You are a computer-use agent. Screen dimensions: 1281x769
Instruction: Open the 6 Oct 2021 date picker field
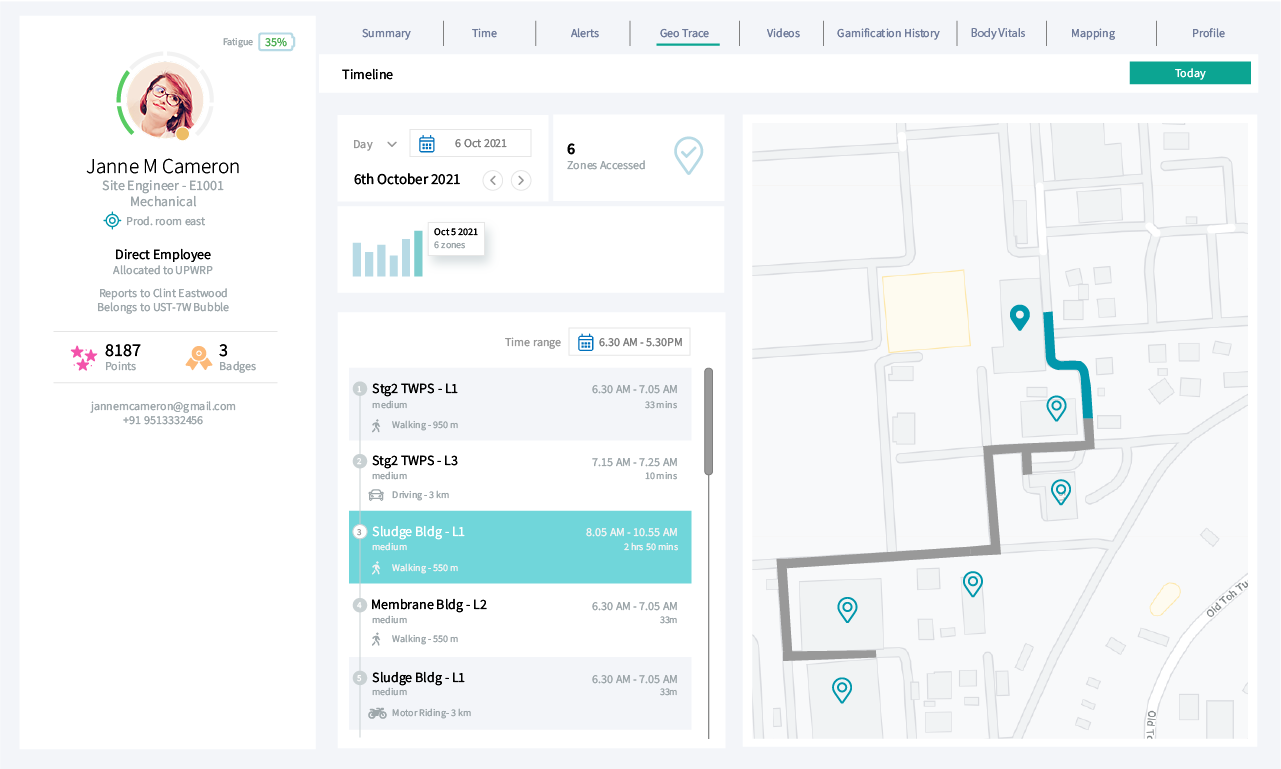click(x=480, y=144)
